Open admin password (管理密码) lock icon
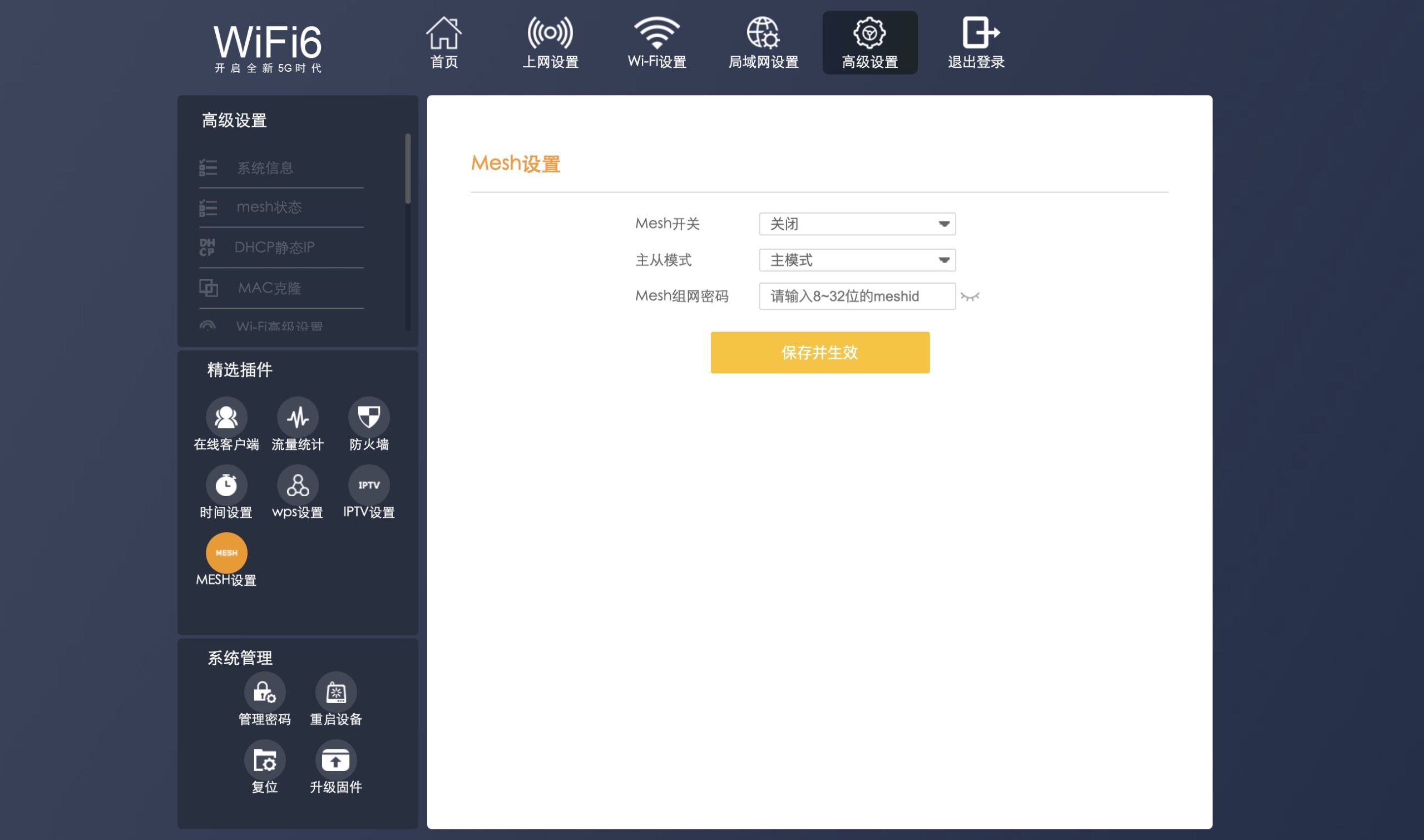The image size is (1424, 840). point(264,692)
